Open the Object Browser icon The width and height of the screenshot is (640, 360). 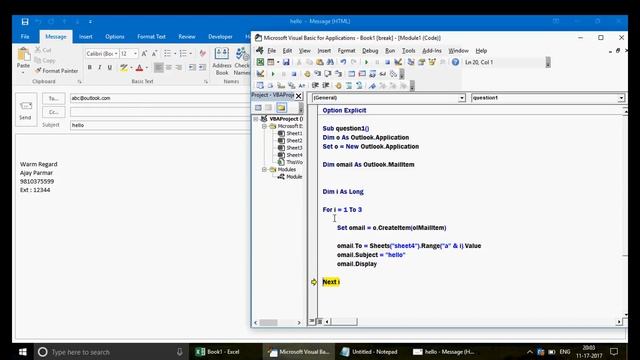point(432,62)
